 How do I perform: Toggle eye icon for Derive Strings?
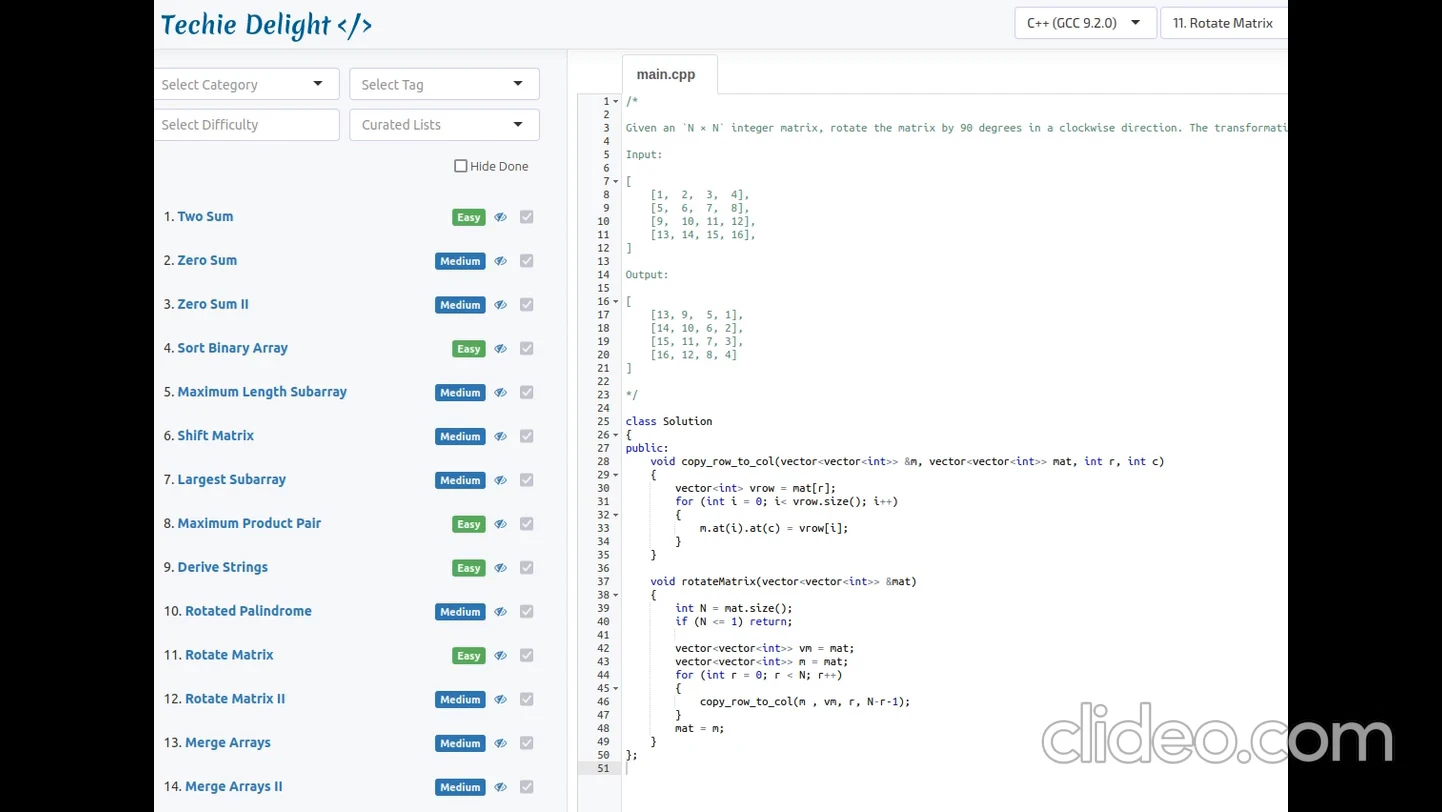(x=500, y=568)
